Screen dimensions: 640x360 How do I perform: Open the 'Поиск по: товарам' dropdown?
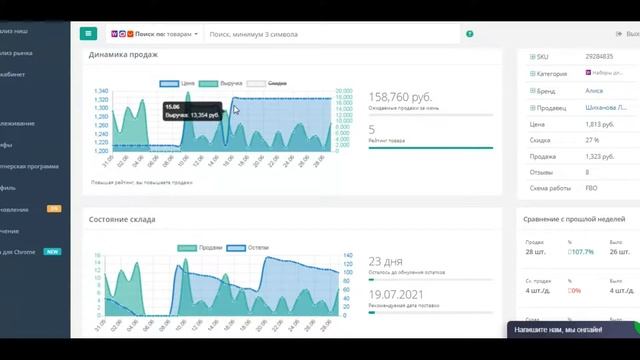[x=155, y=34]
